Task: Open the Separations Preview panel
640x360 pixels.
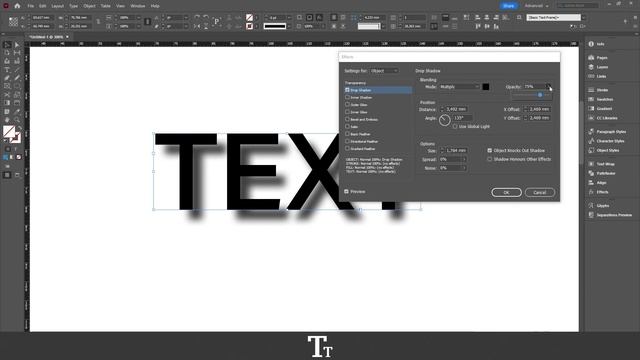Action: (x=610, y=215)
